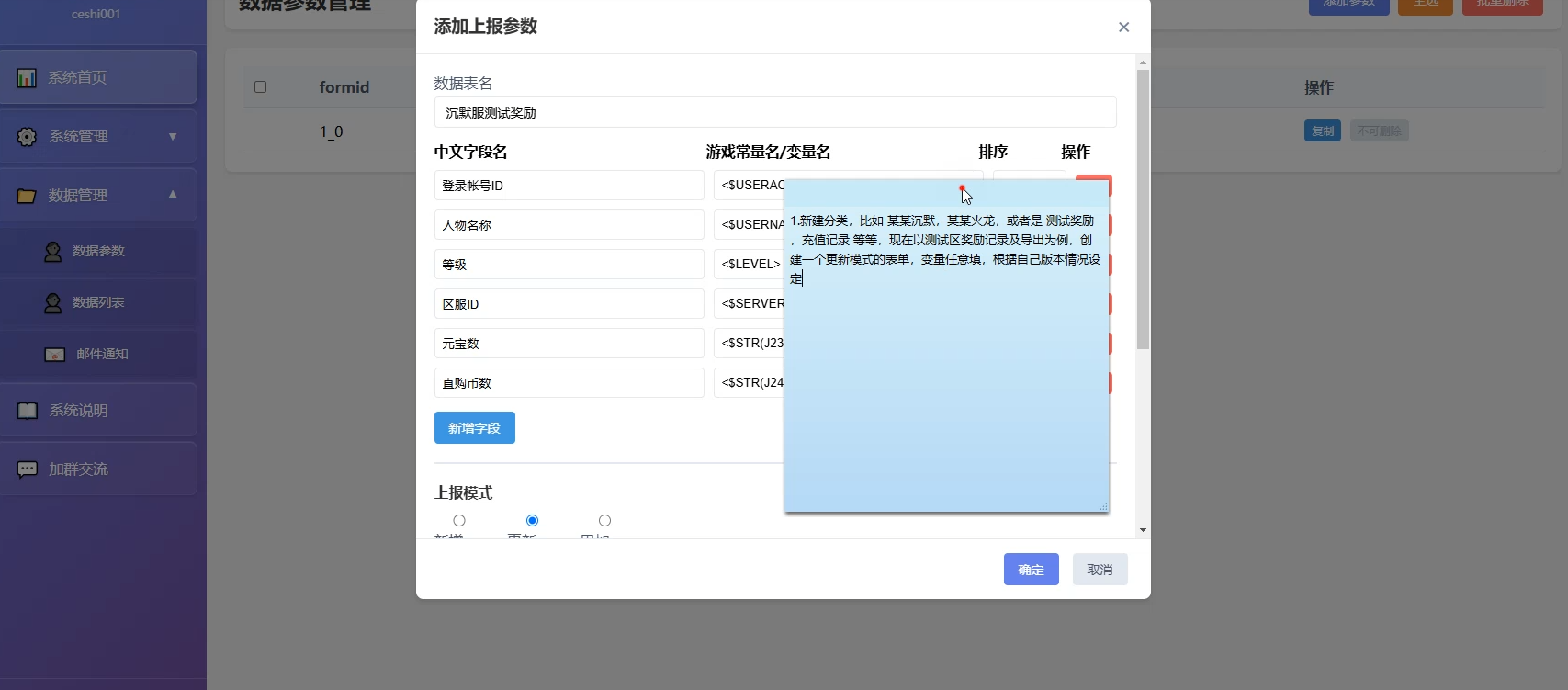This screenshot has height=690, width=1568.
Task: Open the 系统说明 menu item
Action: pos(98,411)
